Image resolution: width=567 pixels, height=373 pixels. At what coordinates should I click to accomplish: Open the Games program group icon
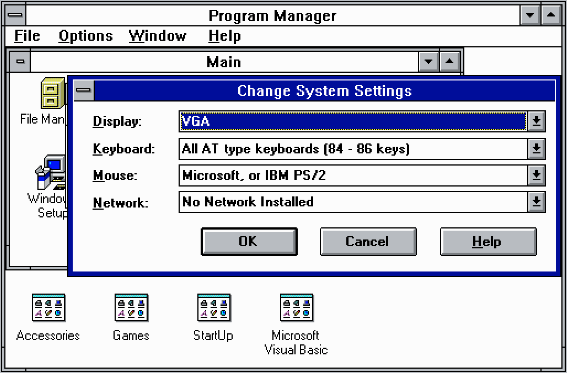[x=131, y=308]
